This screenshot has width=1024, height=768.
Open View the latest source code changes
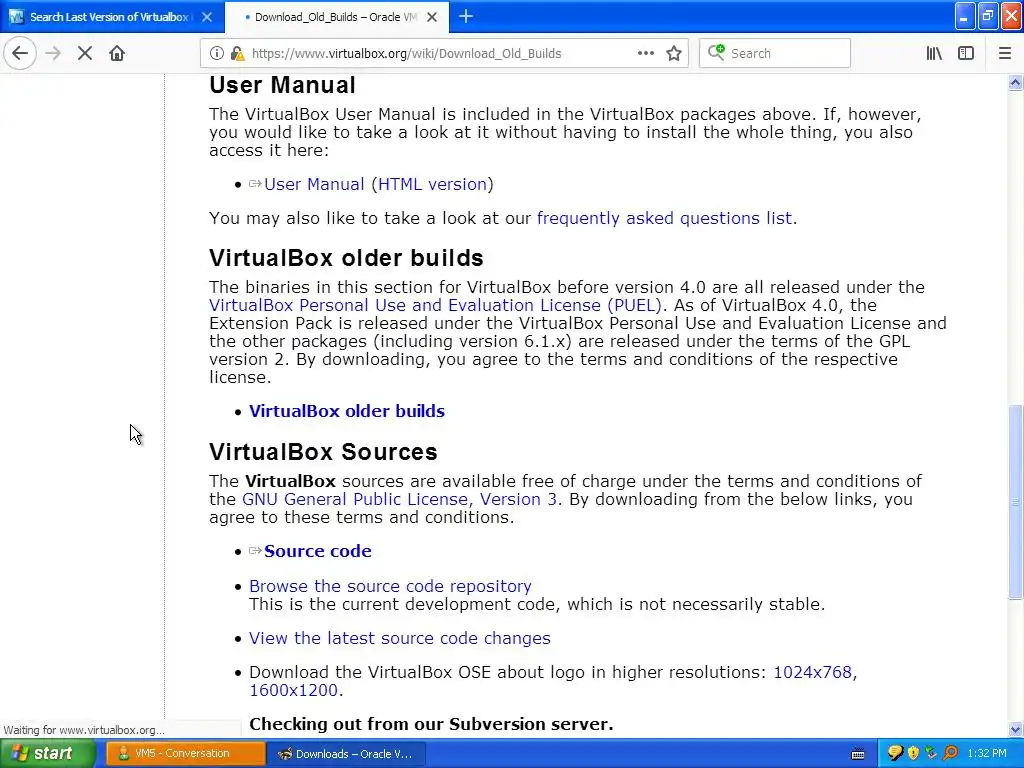coord(400,638)
